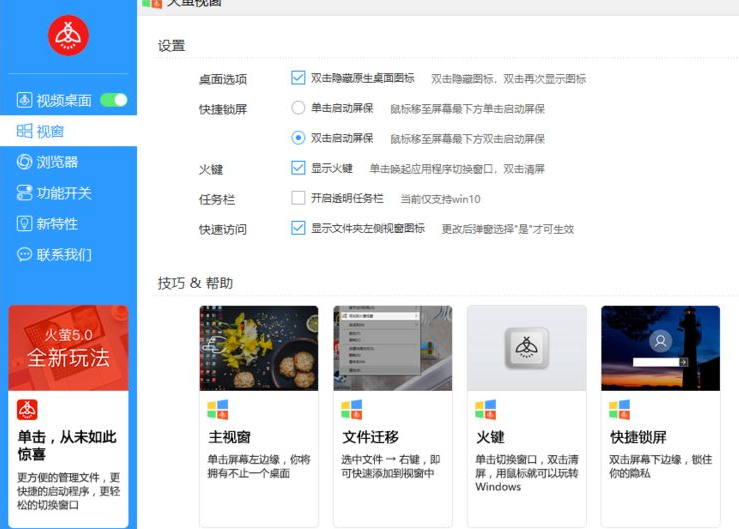Click the 功能开关 icon in sidebar

[25, 193]
